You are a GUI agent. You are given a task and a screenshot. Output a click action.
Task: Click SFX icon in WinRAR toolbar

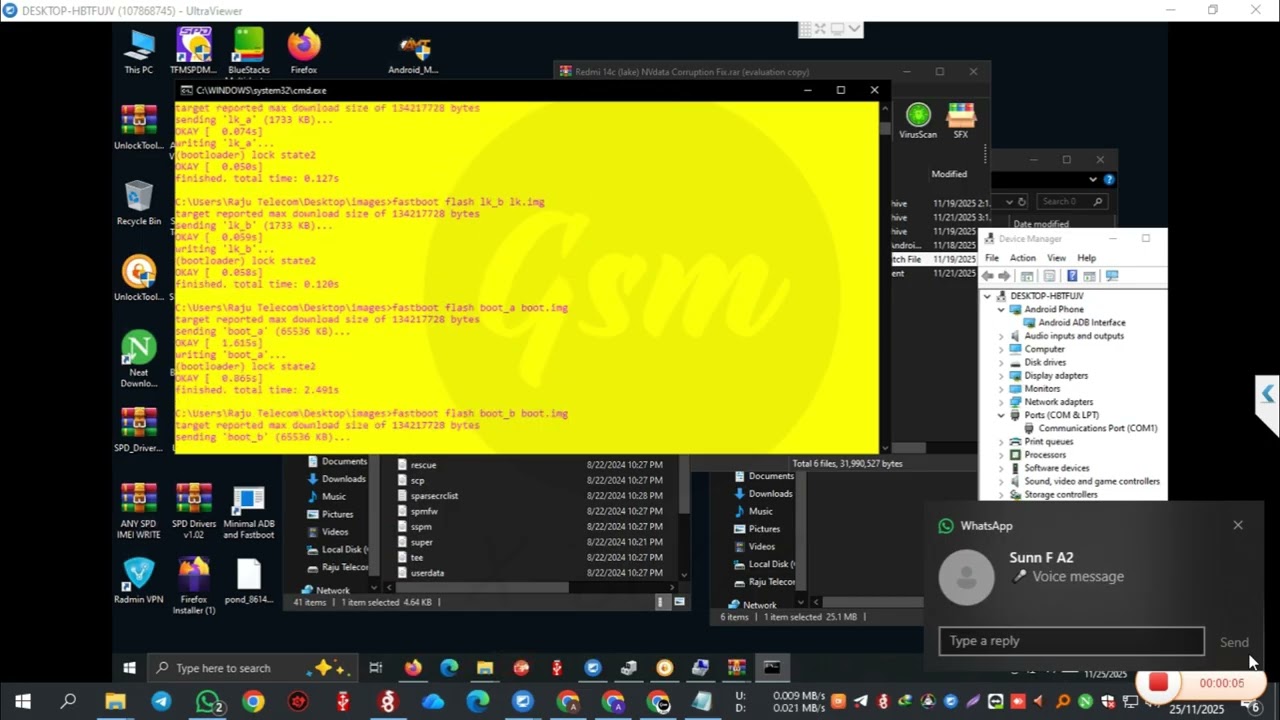pos(961,121)
